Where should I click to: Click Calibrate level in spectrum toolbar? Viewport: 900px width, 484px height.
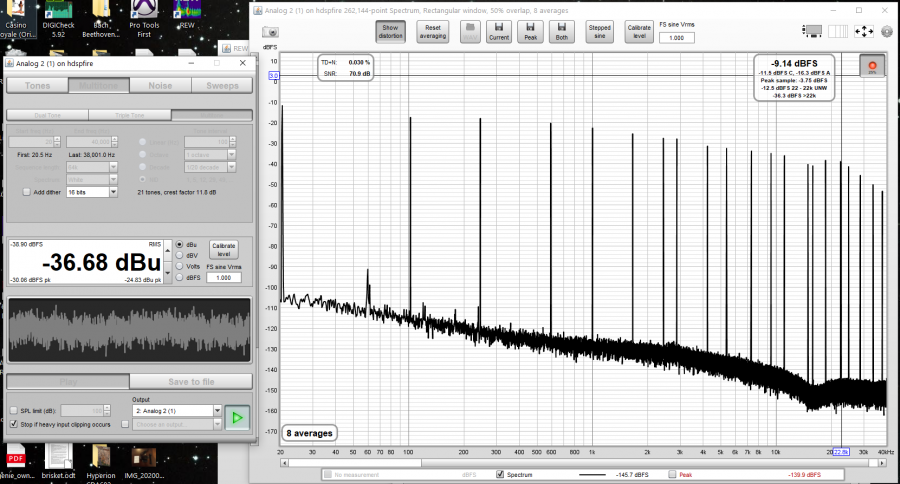coord(639,32)
